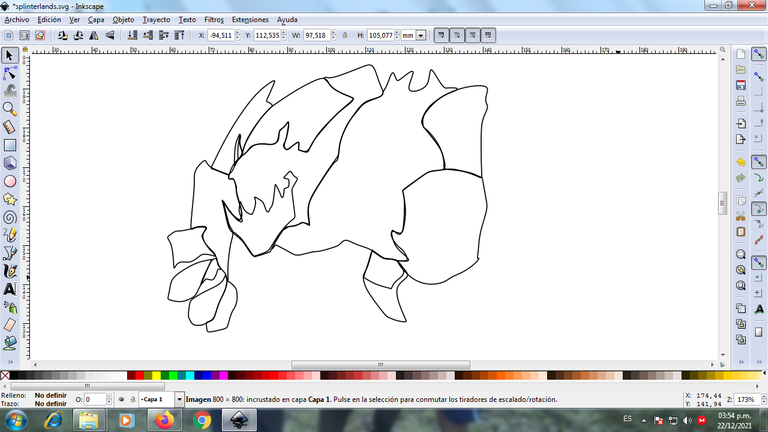This screenshot has width=768, height=432.
Task: Select the Paint bucket fill tool
Action: coord(9,343)
